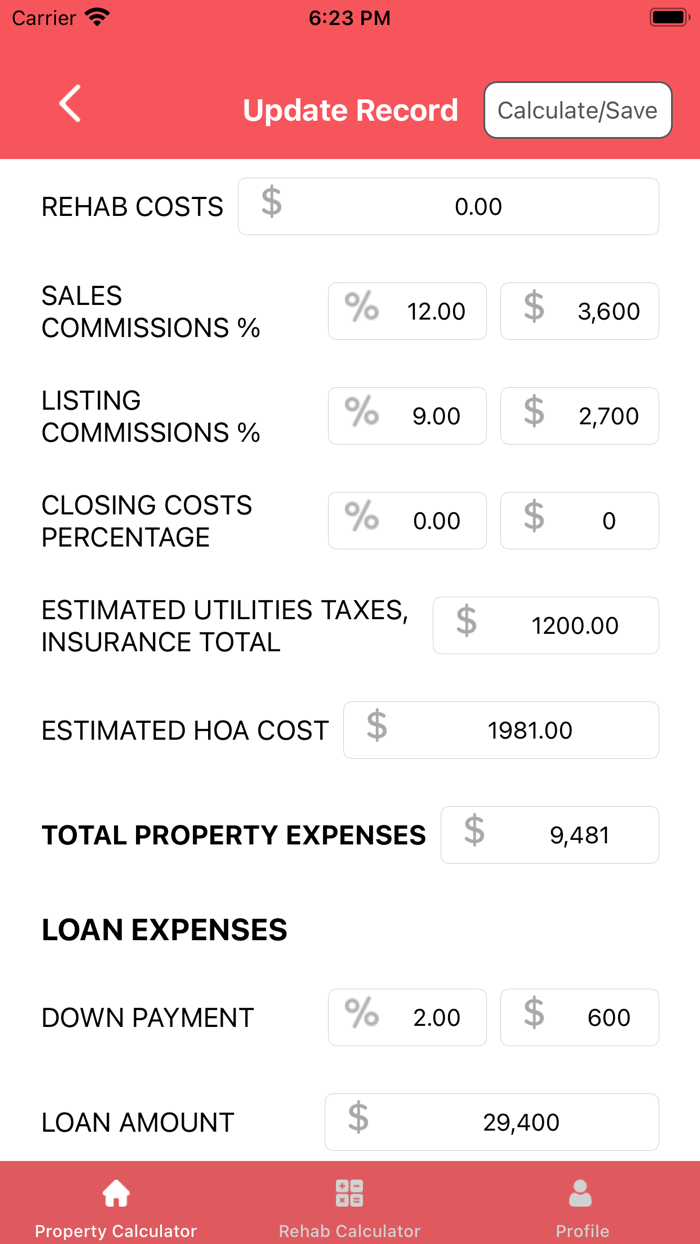
Task: Tap the Profile person icon
Action: [x=581, y=1191]
